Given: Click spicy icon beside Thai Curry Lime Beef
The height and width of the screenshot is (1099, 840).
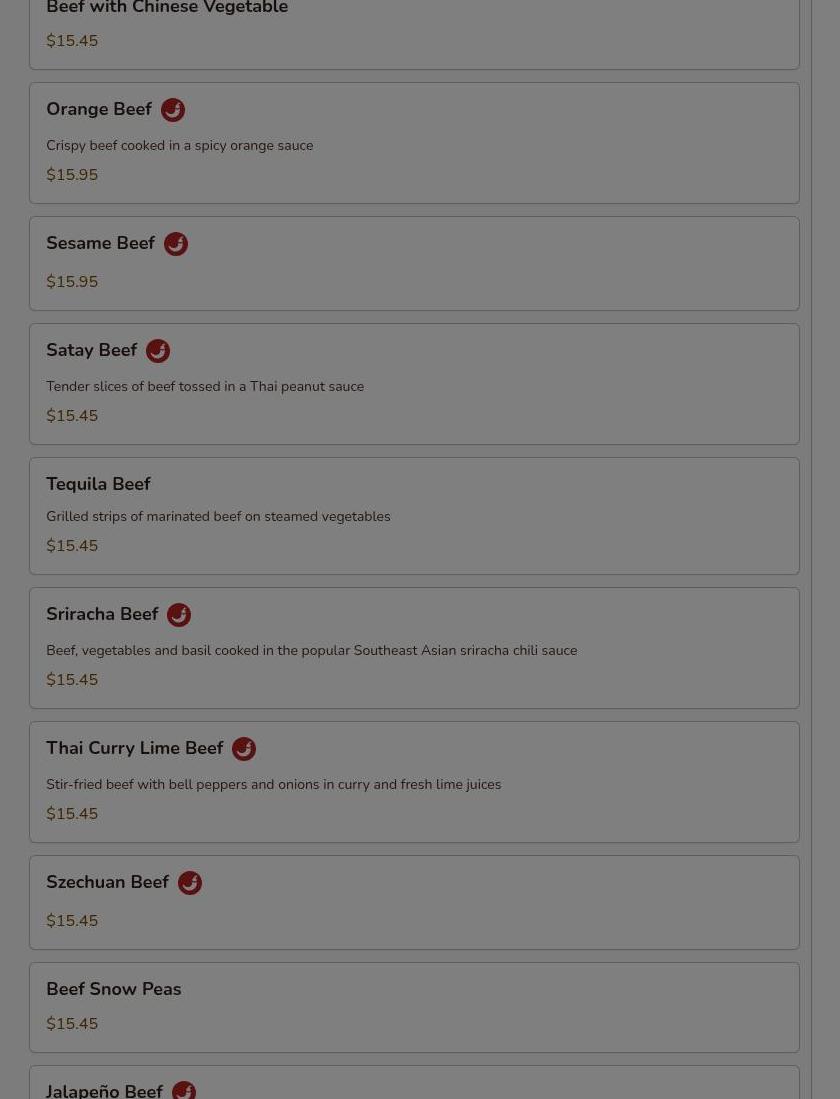Looking at the screenshot, I should (x=244, y=749).
